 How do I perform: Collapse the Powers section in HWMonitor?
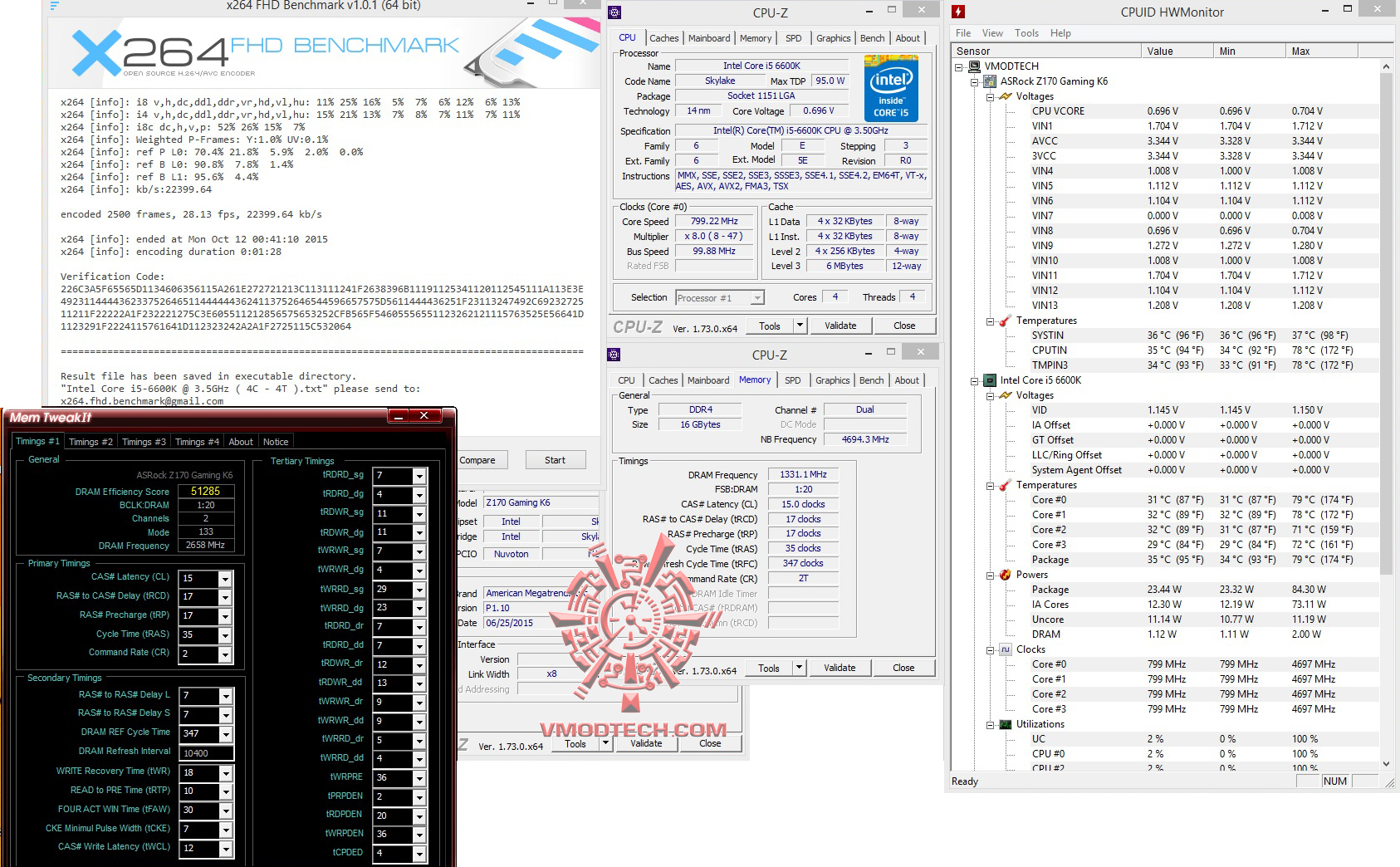click(x=991, y=575)
